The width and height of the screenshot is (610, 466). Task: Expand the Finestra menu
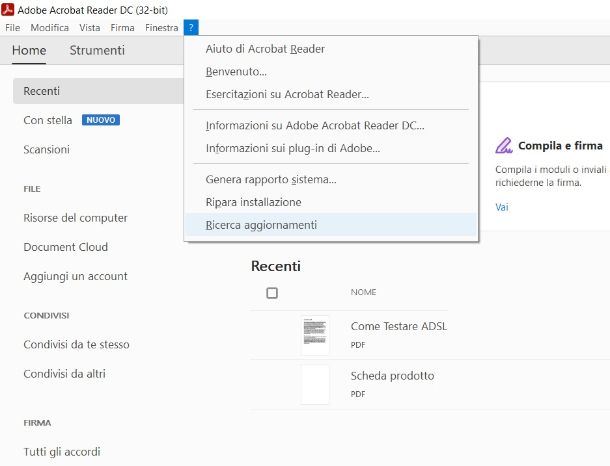point(161,28)
